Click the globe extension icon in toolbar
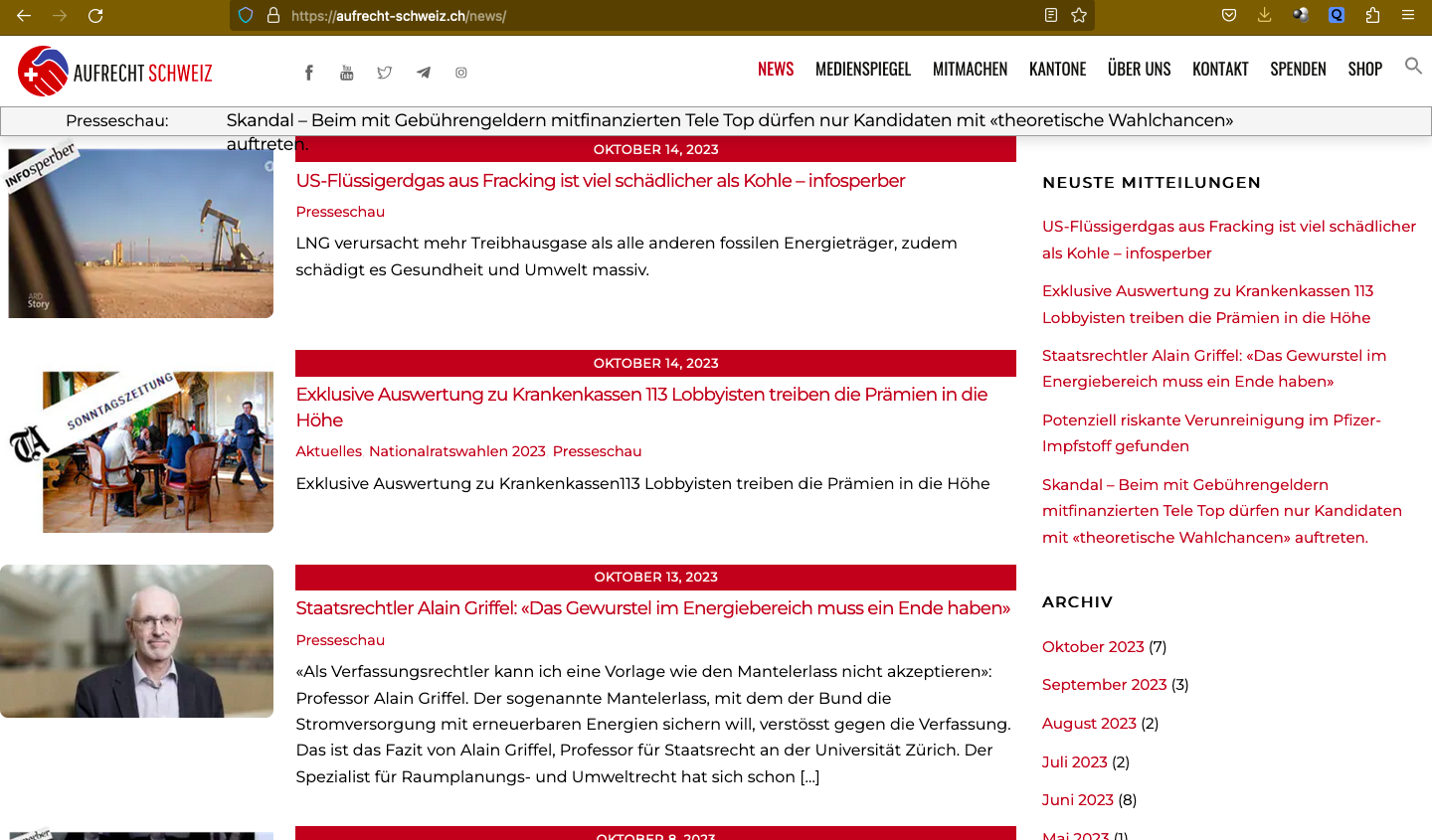The height and width of the screenshot is (840, 1432). tap(1301, 15)
